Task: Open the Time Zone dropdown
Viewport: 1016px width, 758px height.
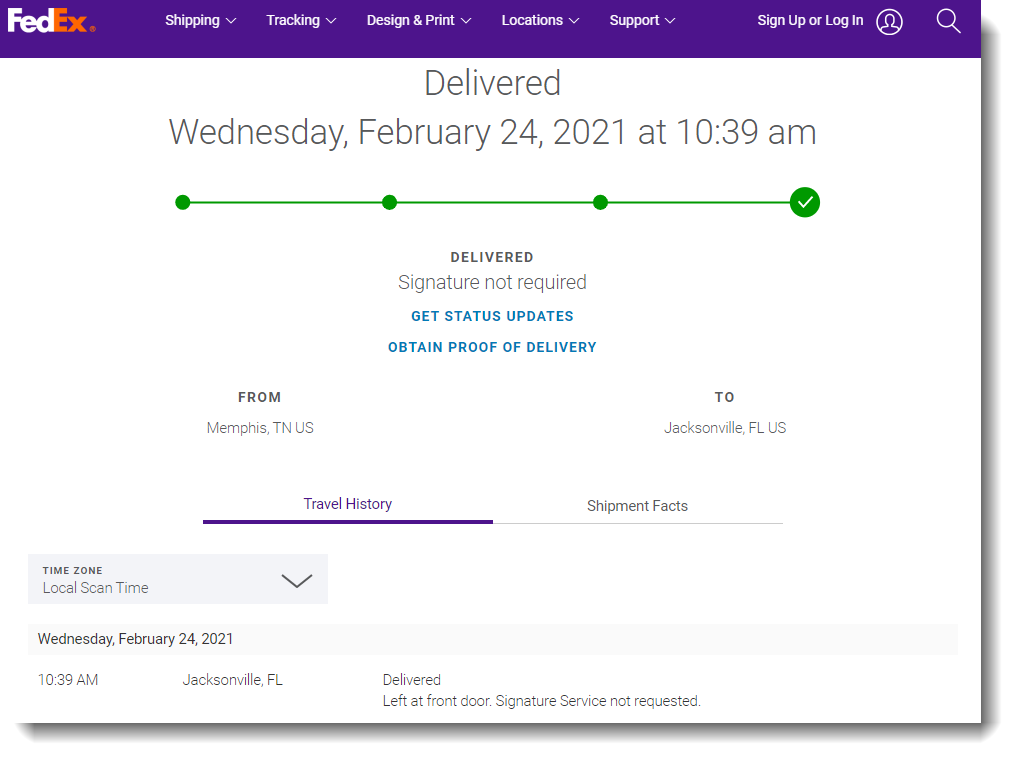Action: point(178,580)
